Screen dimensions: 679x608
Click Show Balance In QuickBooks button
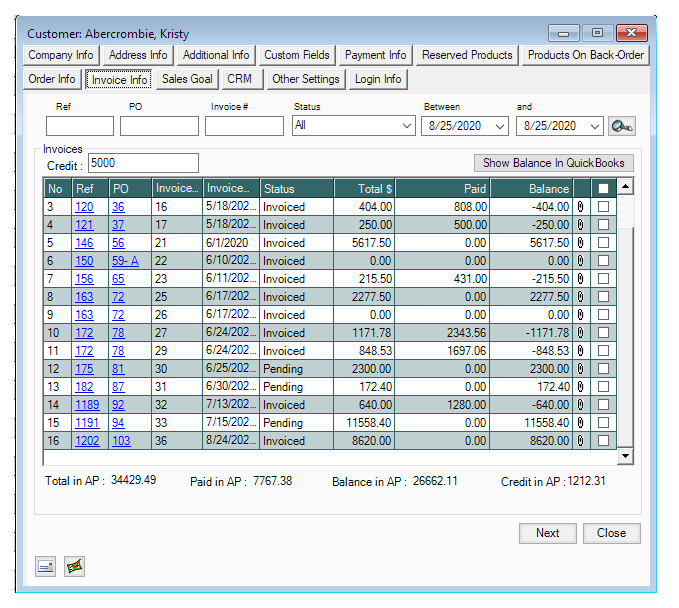tap(553, 163)
